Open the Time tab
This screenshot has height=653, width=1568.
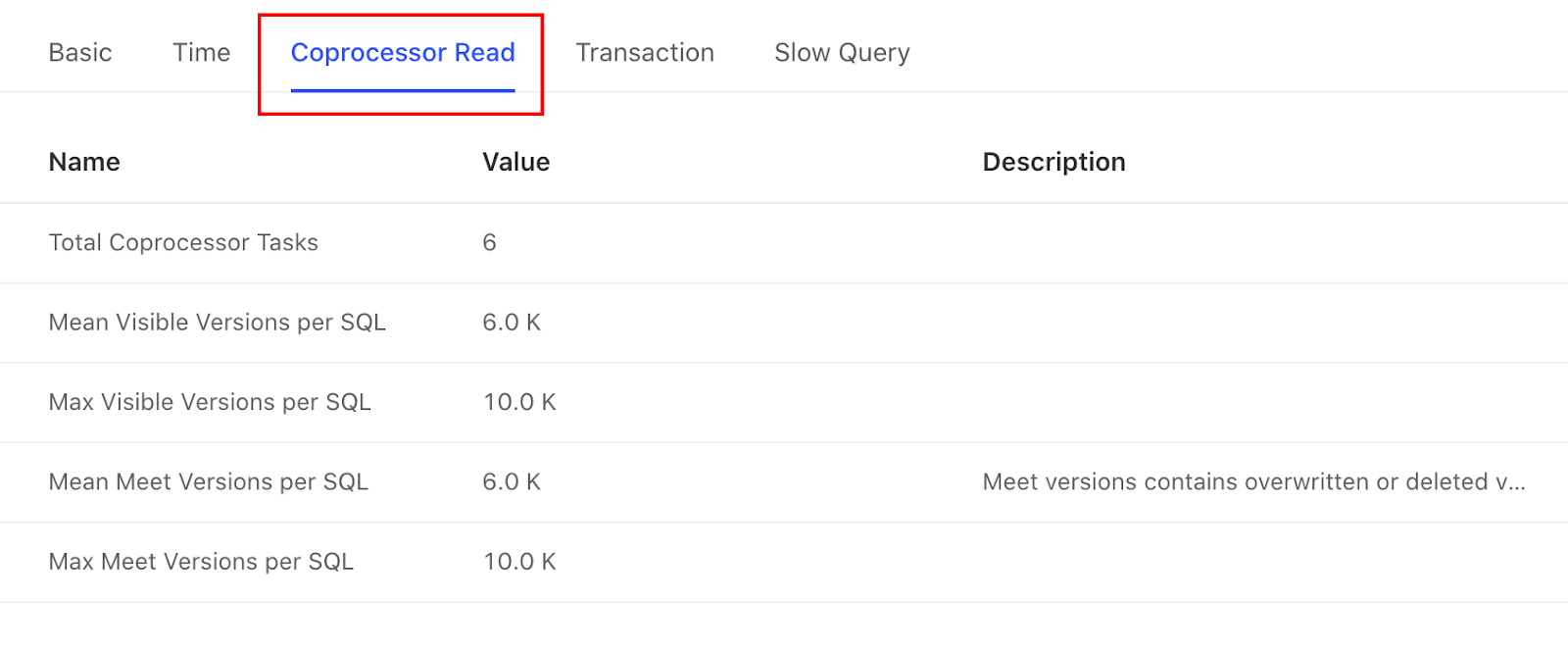[x=201, y=53]
